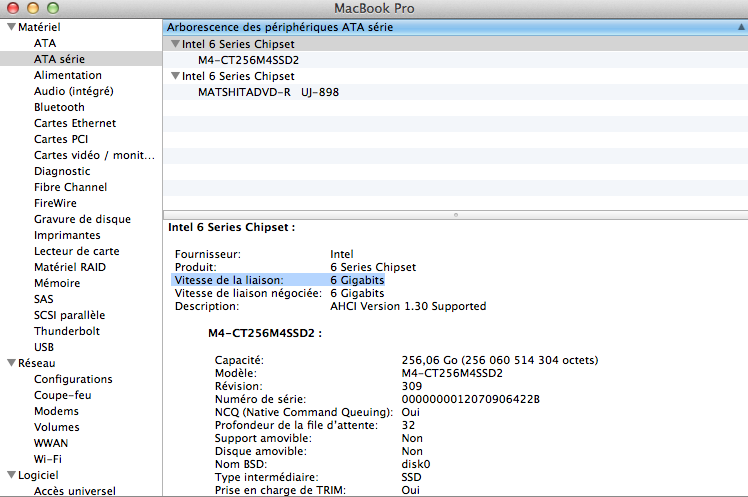
Task: Open Imprimantes in the sidebar
Action: 67,235
